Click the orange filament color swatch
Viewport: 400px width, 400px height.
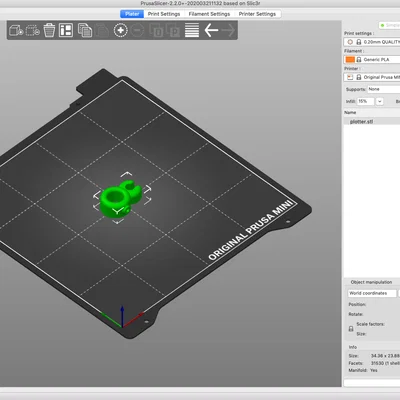pyautogui.click(x=350, y=59)
